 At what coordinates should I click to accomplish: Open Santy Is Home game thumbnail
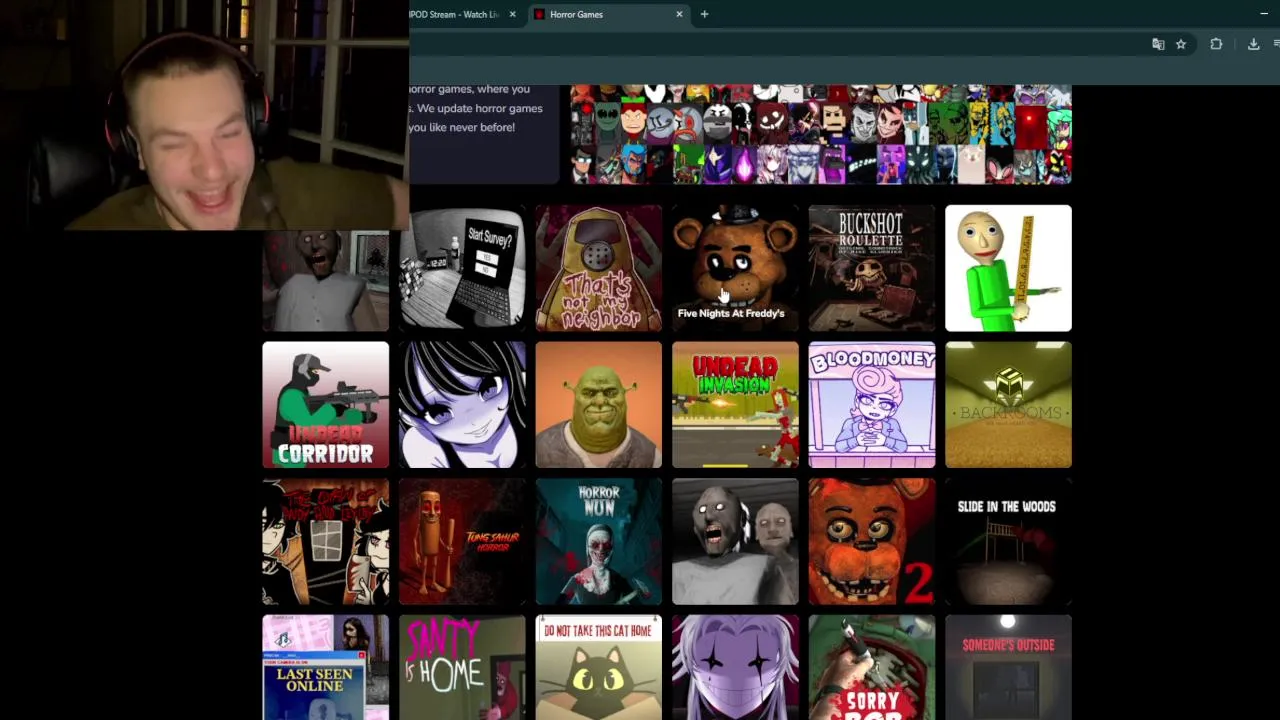pyautogui.click(x=462, y=667)
